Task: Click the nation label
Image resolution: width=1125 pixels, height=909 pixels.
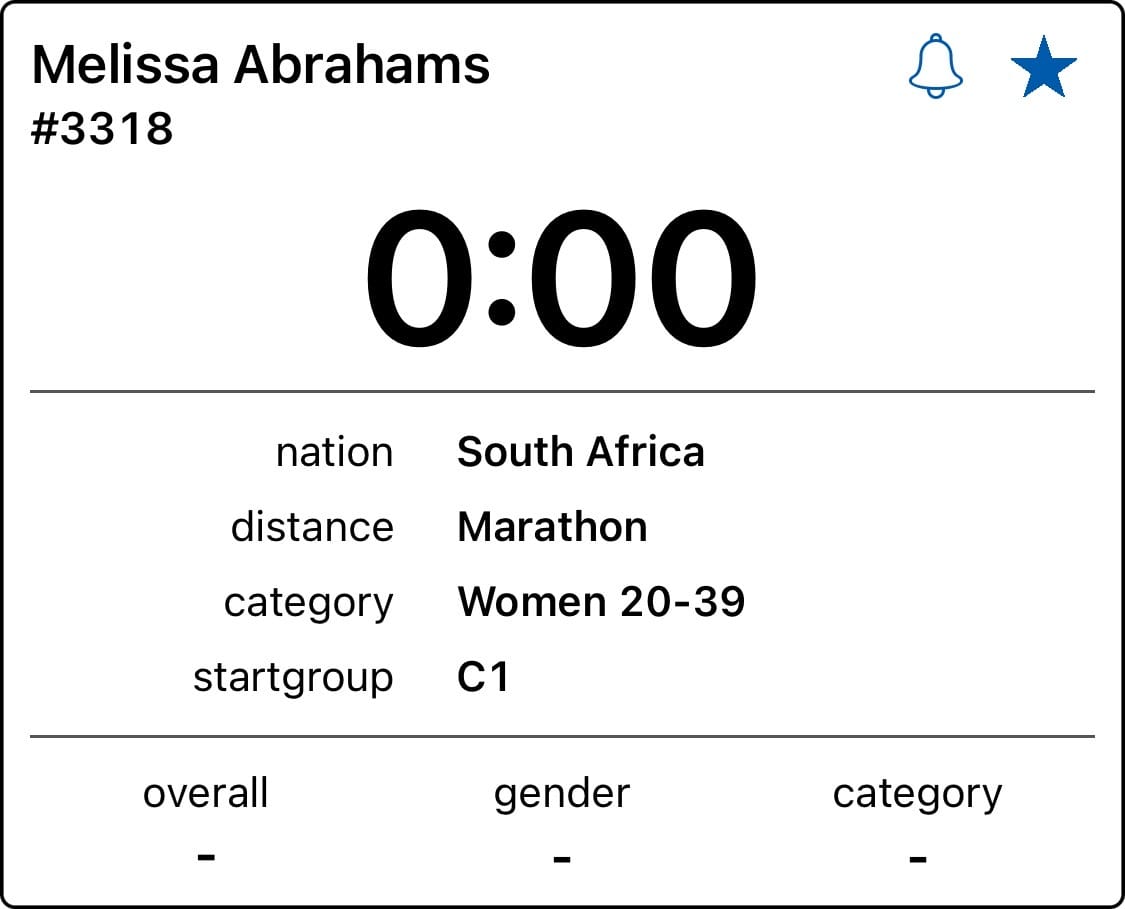Action: click(x=334, y=452)
